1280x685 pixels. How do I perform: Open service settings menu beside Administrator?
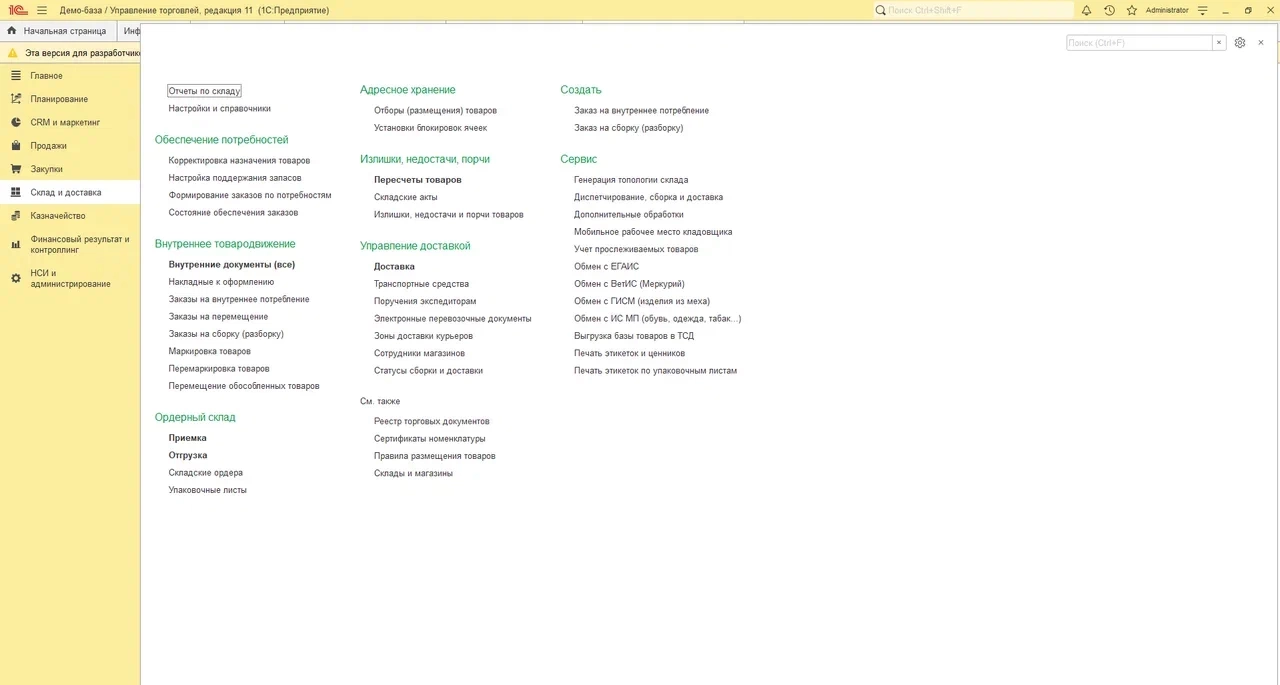tap(1203, 10)
